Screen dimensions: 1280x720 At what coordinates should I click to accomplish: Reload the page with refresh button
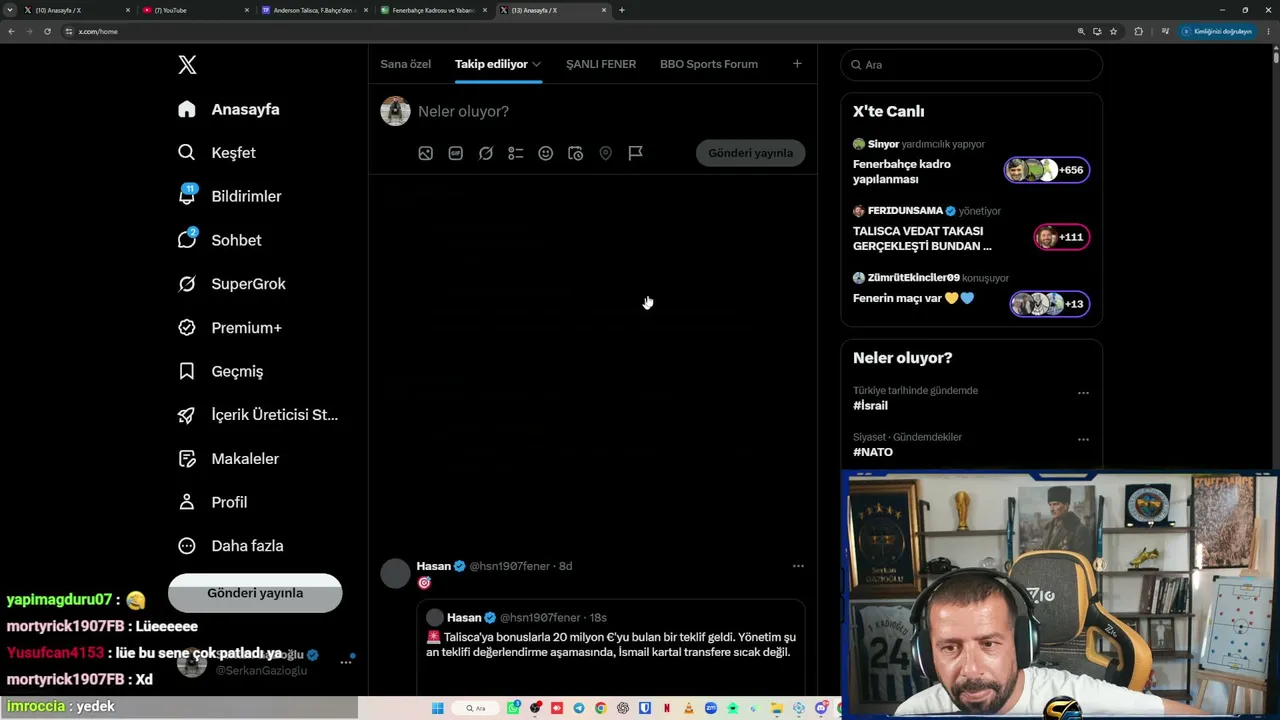tap(47, 31)
